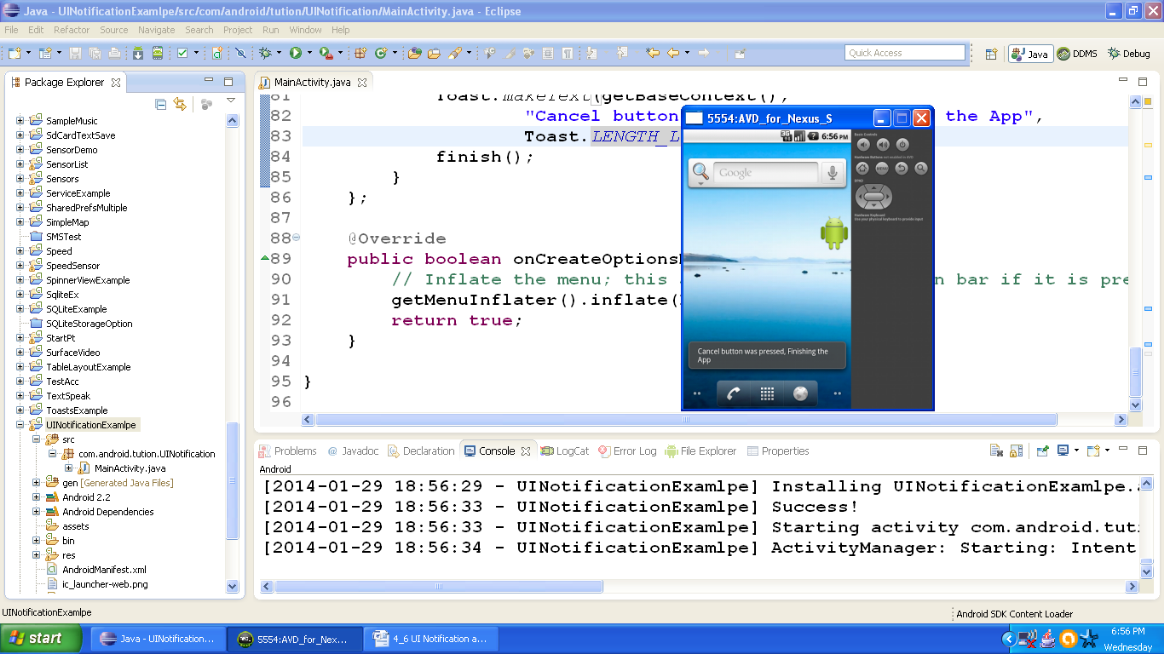Save the file using the Save toolbar icon

[x=76, y=52]
